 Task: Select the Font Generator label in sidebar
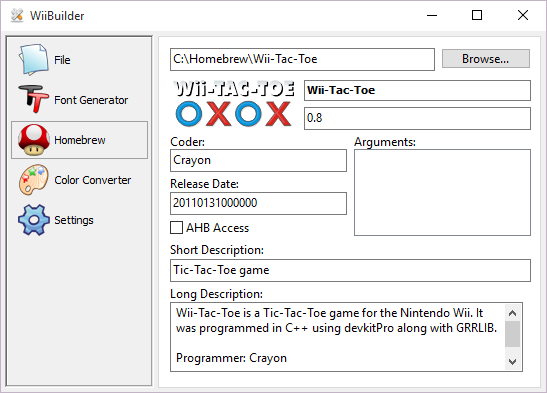pos(91,100)
